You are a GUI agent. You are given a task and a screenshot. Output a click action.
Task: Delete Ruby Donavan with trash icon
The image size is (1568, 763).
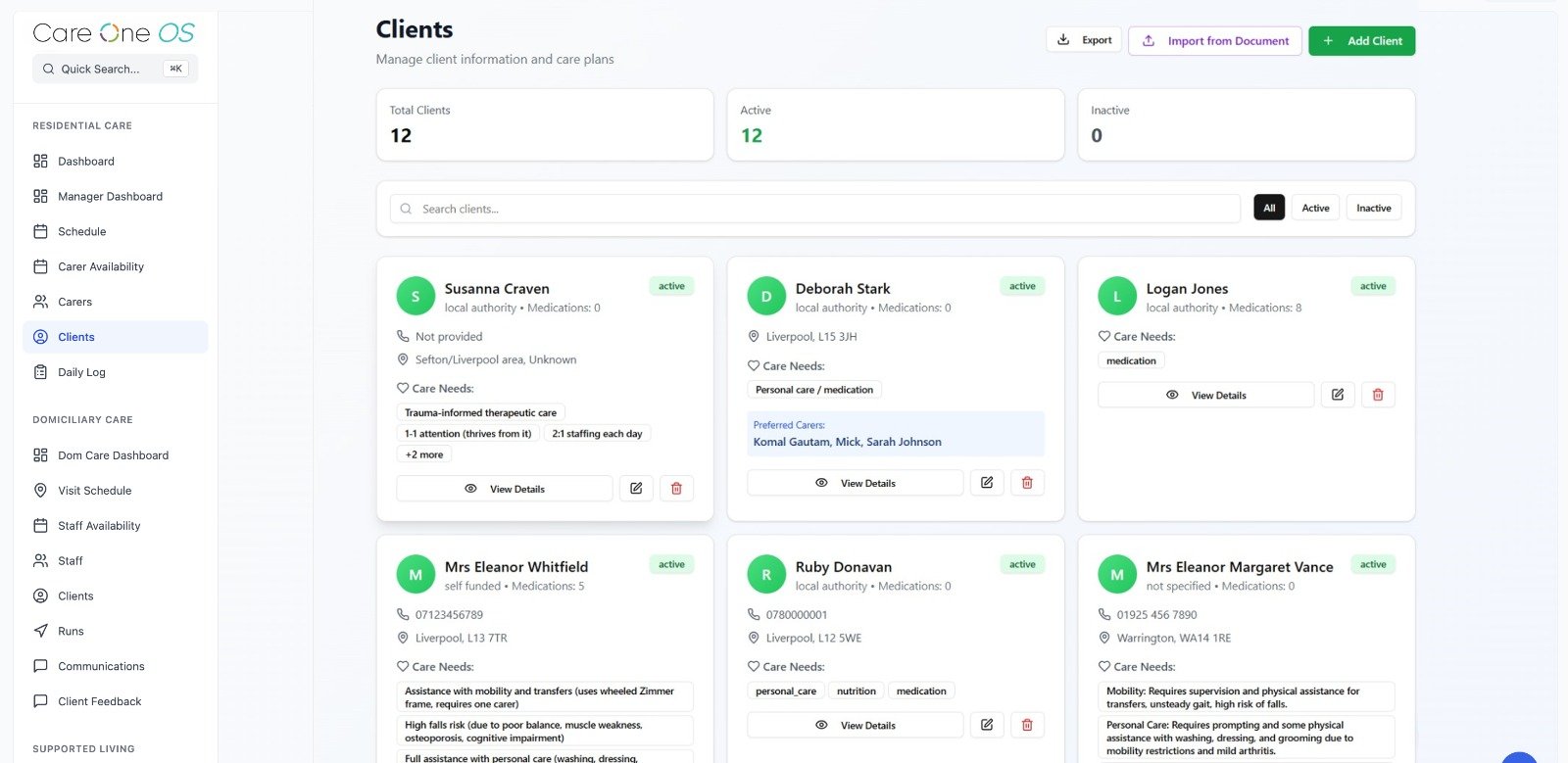pos(1027,725)
